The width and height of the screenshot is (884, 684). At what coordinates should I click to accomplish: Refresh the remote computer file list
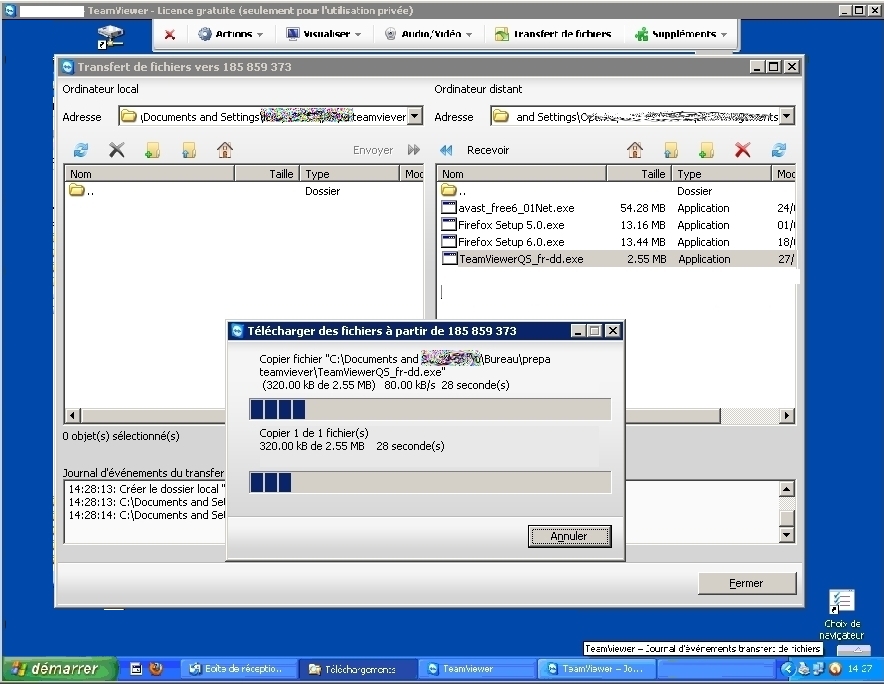tap(779, 150)
